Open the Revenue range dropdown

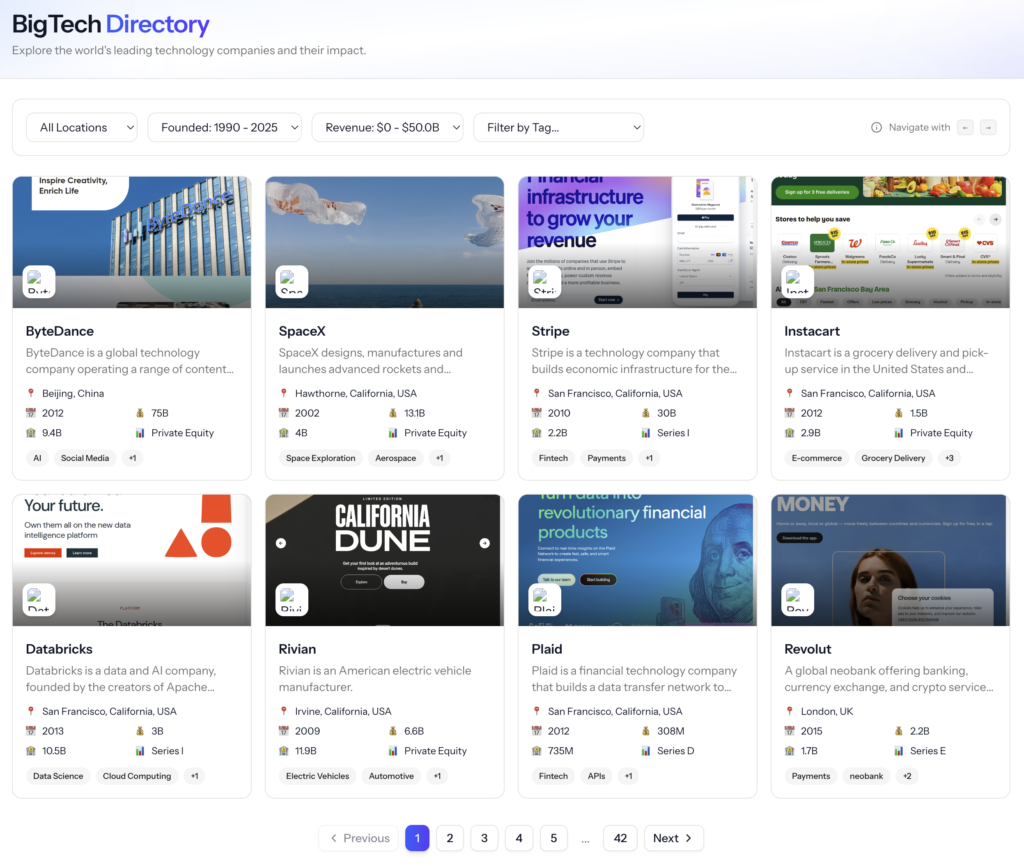point(388,127)
